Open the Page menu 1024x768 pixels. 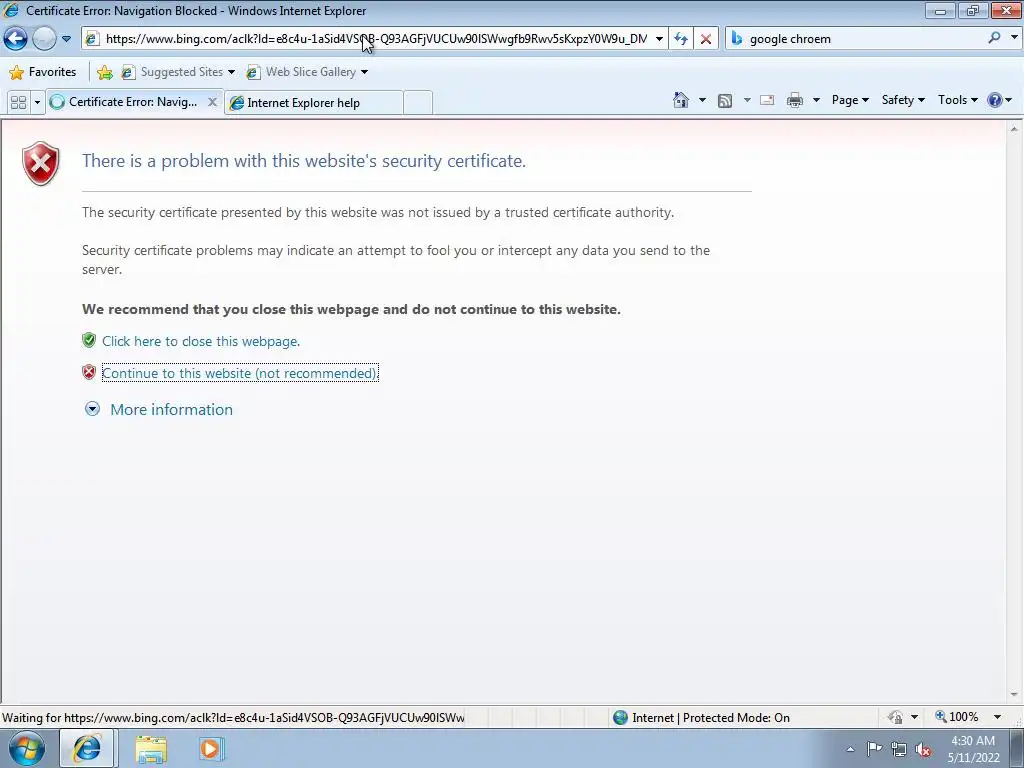point(850,100)
